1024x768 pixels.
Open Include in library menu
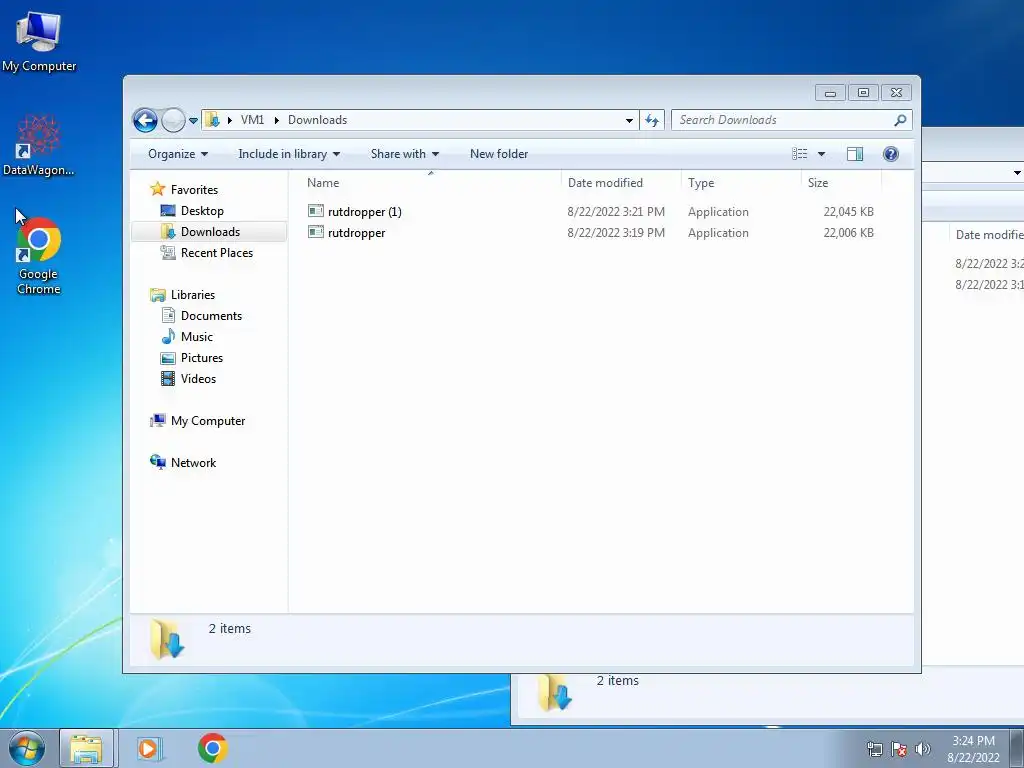click(289, 154)
